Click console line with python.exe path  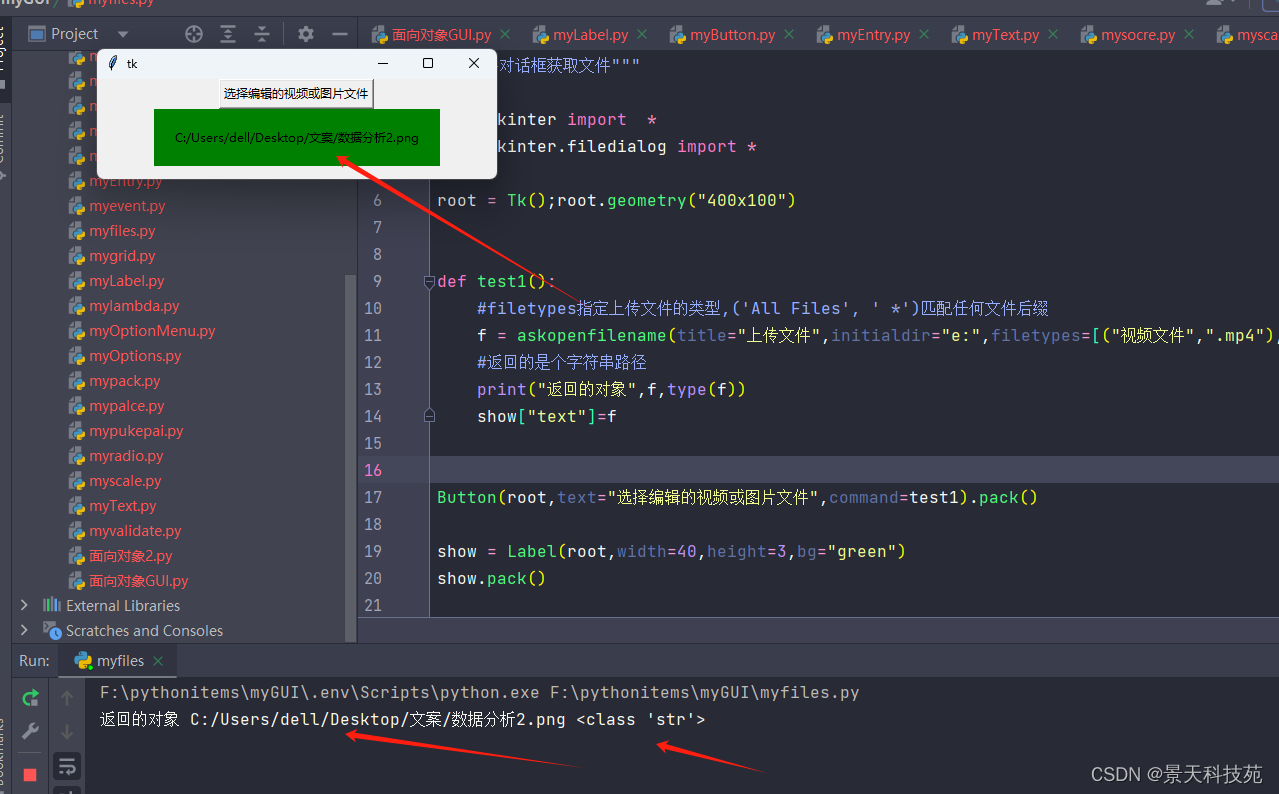tap(480, 693)
